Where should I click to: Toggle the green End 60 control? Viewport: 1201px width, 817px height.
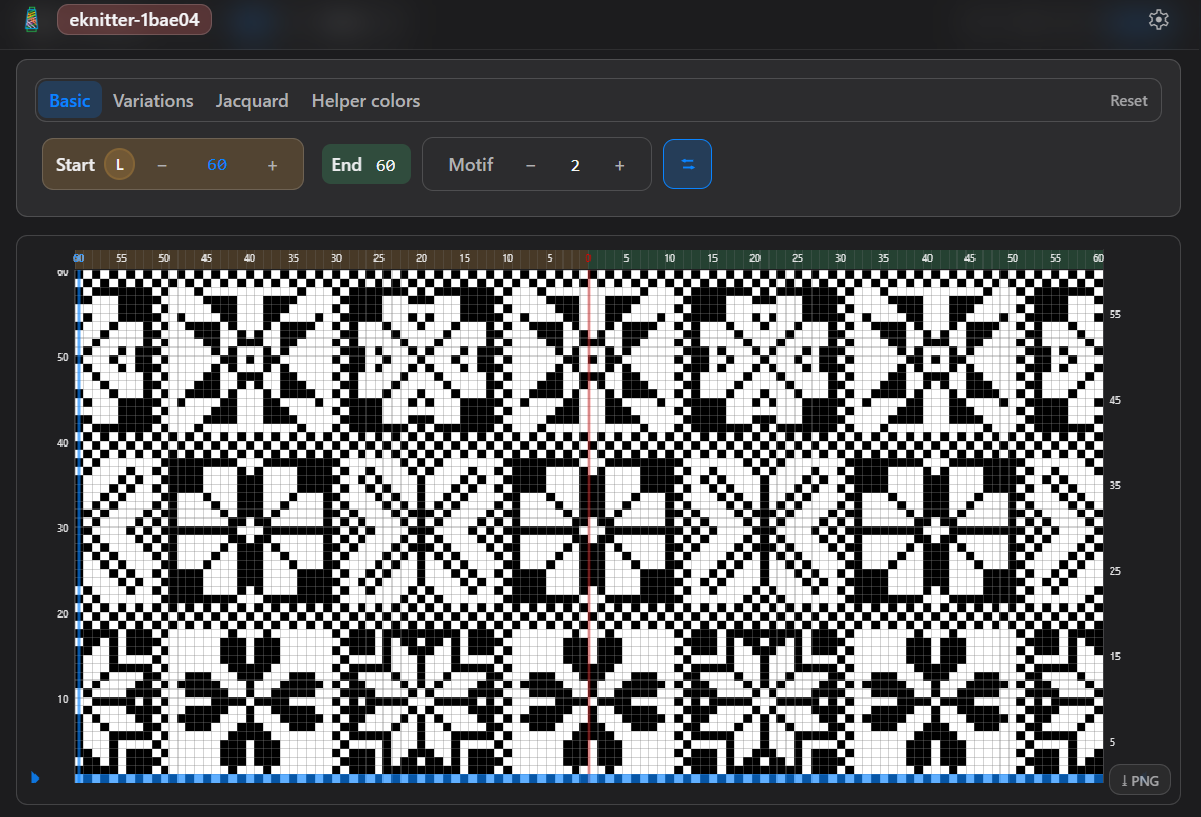pos(366,164)
